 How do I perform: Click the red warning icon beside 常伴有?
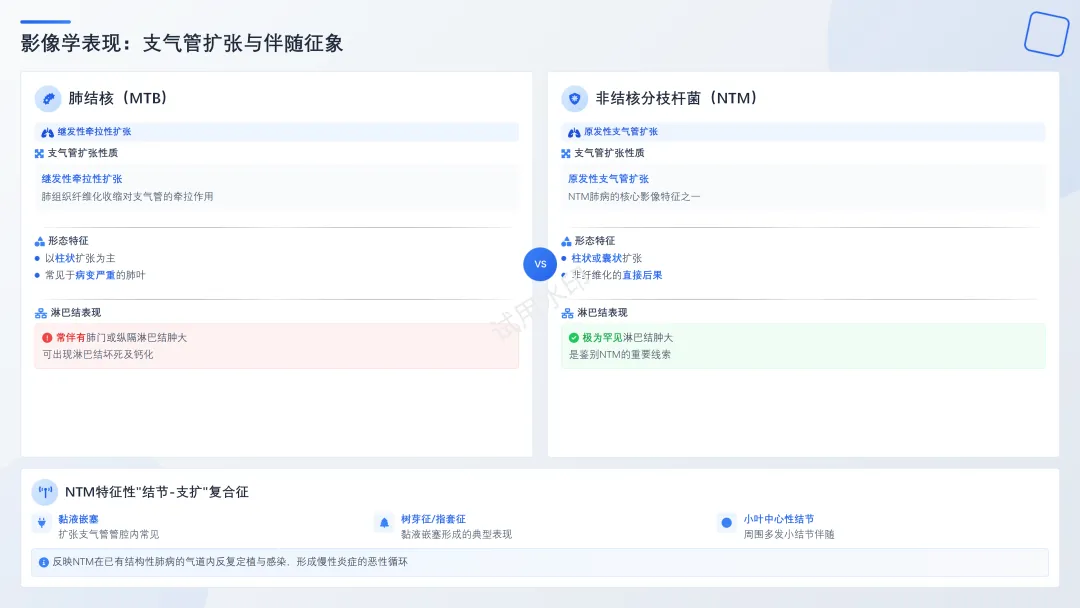click(47, 337)
